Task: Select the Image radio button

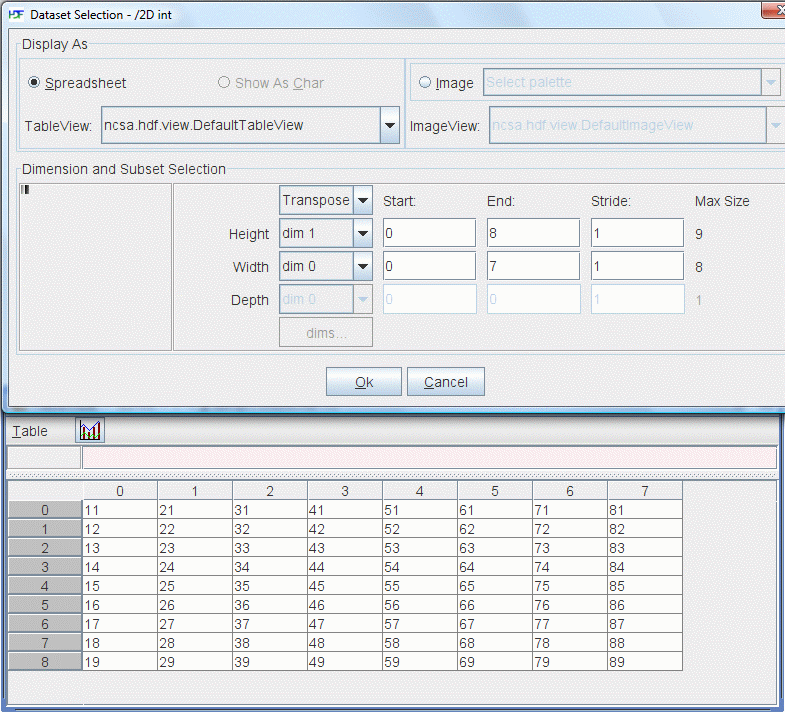Action: (425, 82)
